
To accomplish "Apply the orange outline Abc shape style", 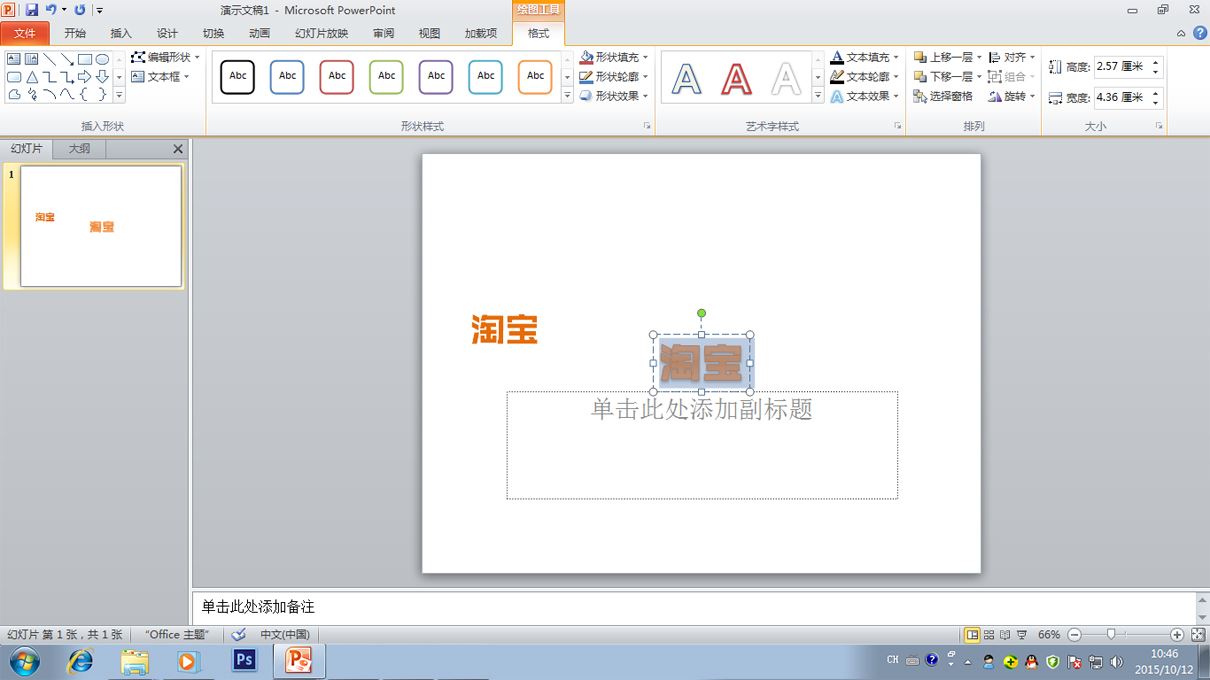I will [x=535, y=77].
